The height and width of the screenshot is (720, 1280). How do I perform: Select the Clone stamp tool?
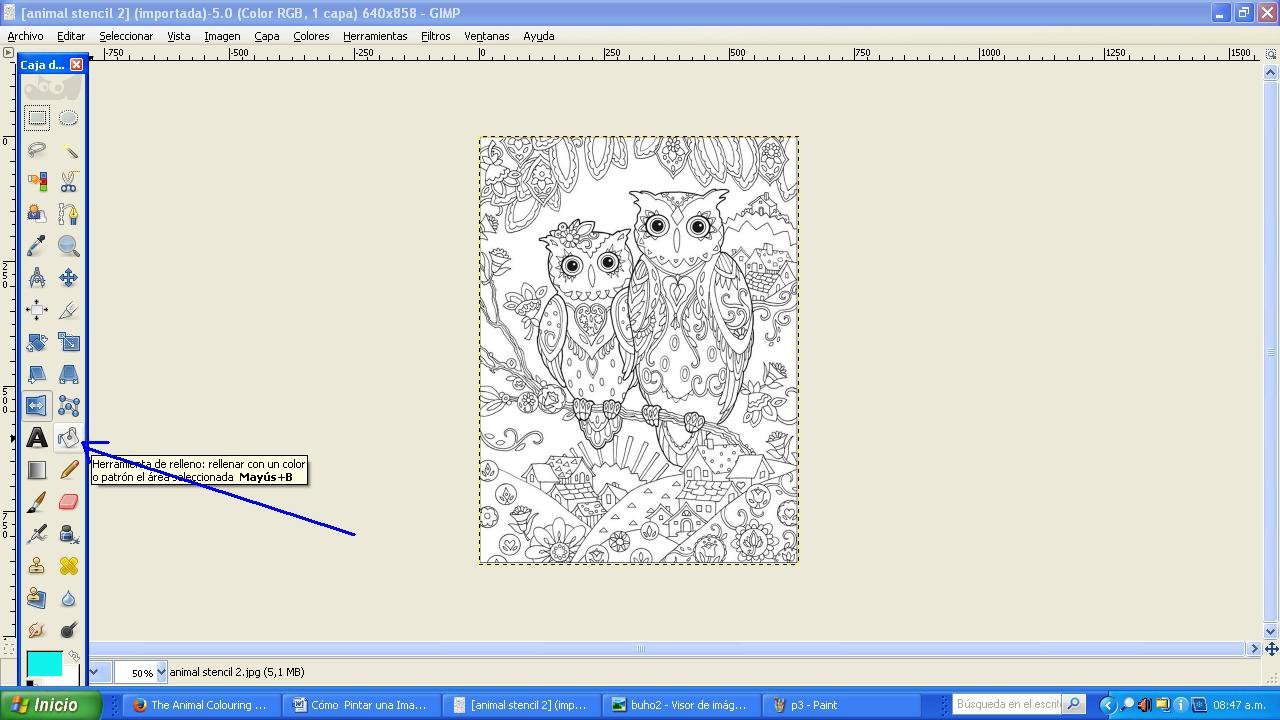[37, 566]
